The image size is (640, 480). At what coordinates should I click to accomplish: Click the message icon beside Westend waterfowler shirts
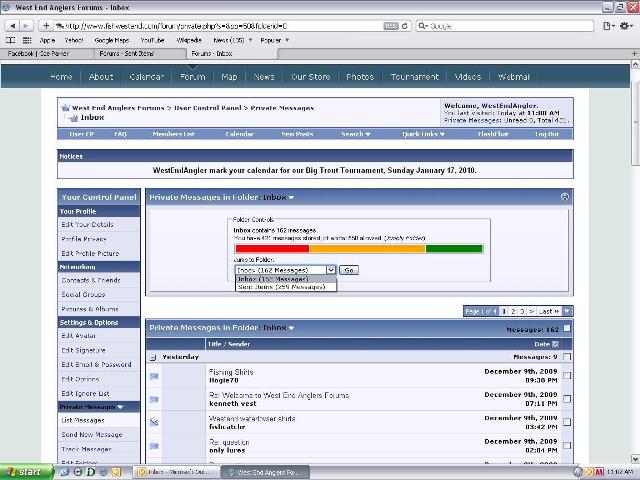point(154,422)
